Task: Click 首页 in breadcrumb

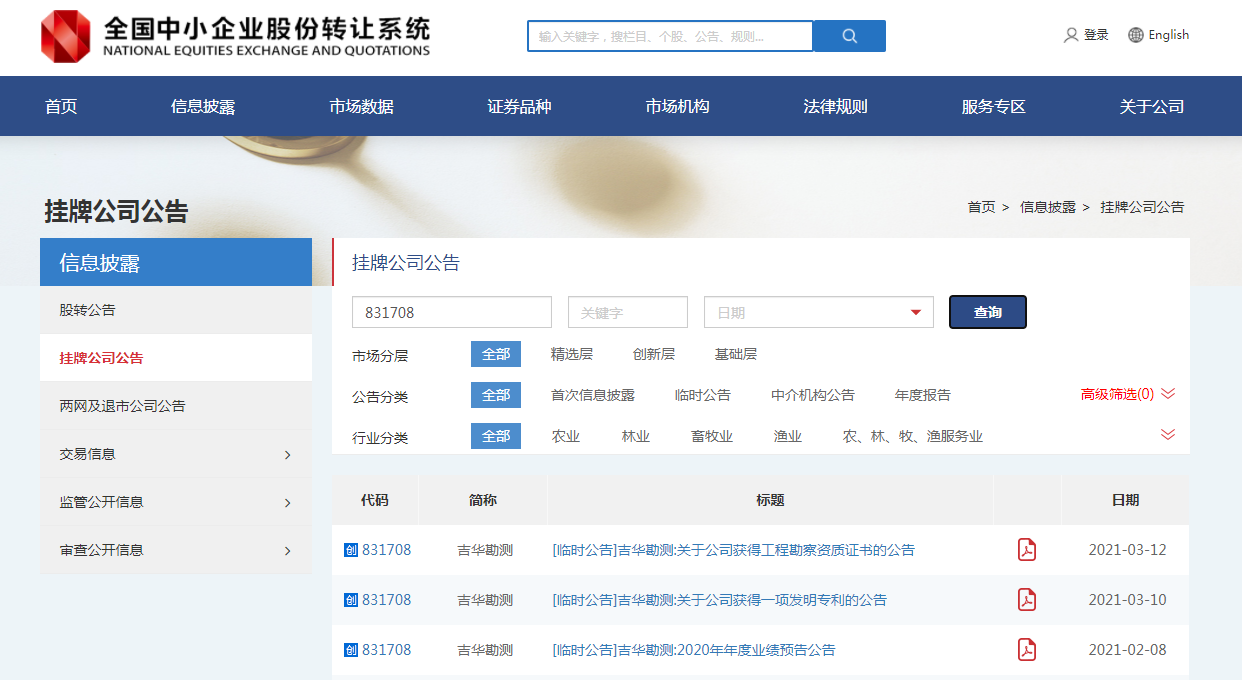Action: point(981,207)
